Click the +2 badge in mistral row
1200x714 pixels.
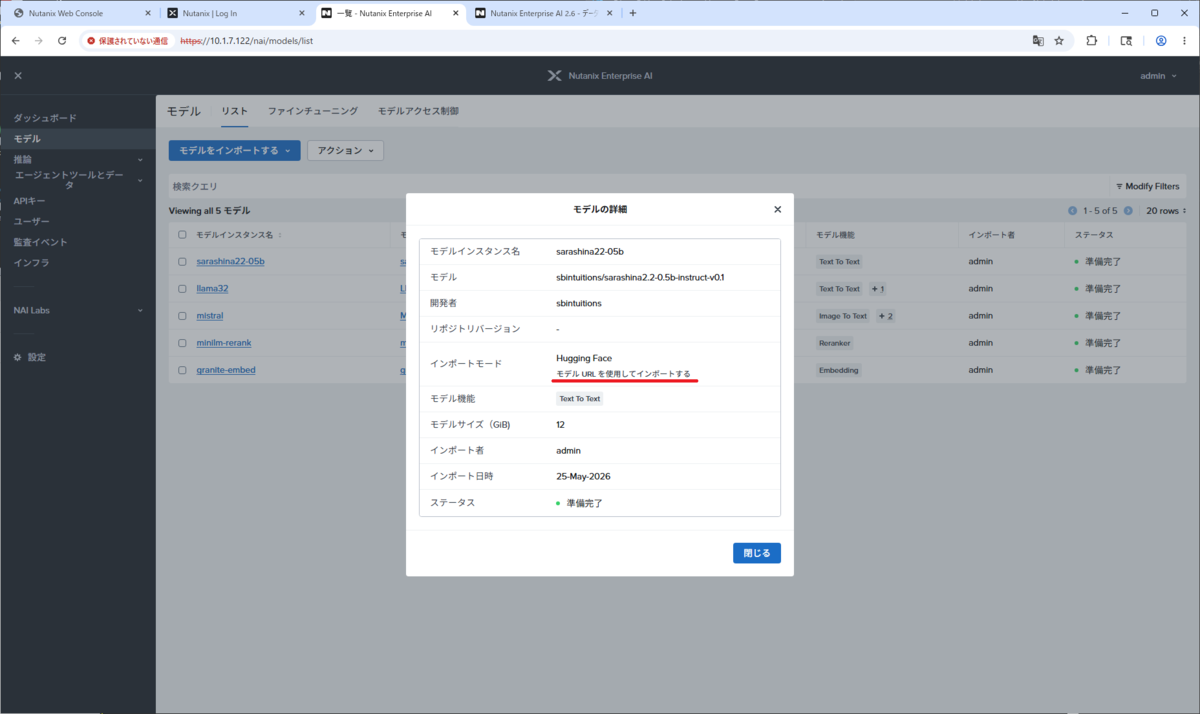[886, 316]
